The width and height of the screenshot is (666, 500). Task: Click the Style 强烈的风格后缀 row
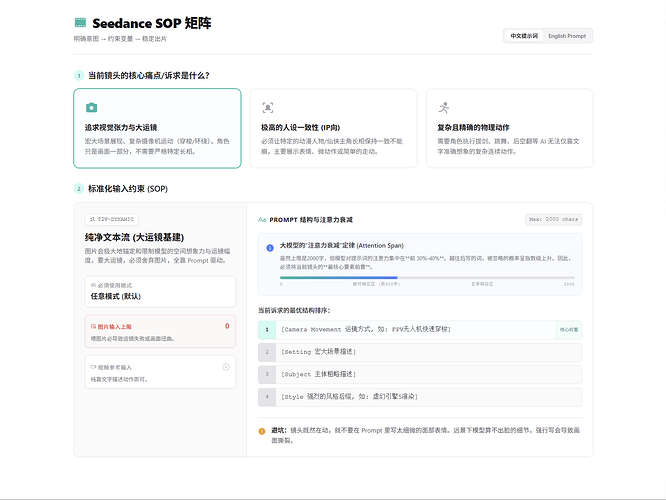coord(420,397)
